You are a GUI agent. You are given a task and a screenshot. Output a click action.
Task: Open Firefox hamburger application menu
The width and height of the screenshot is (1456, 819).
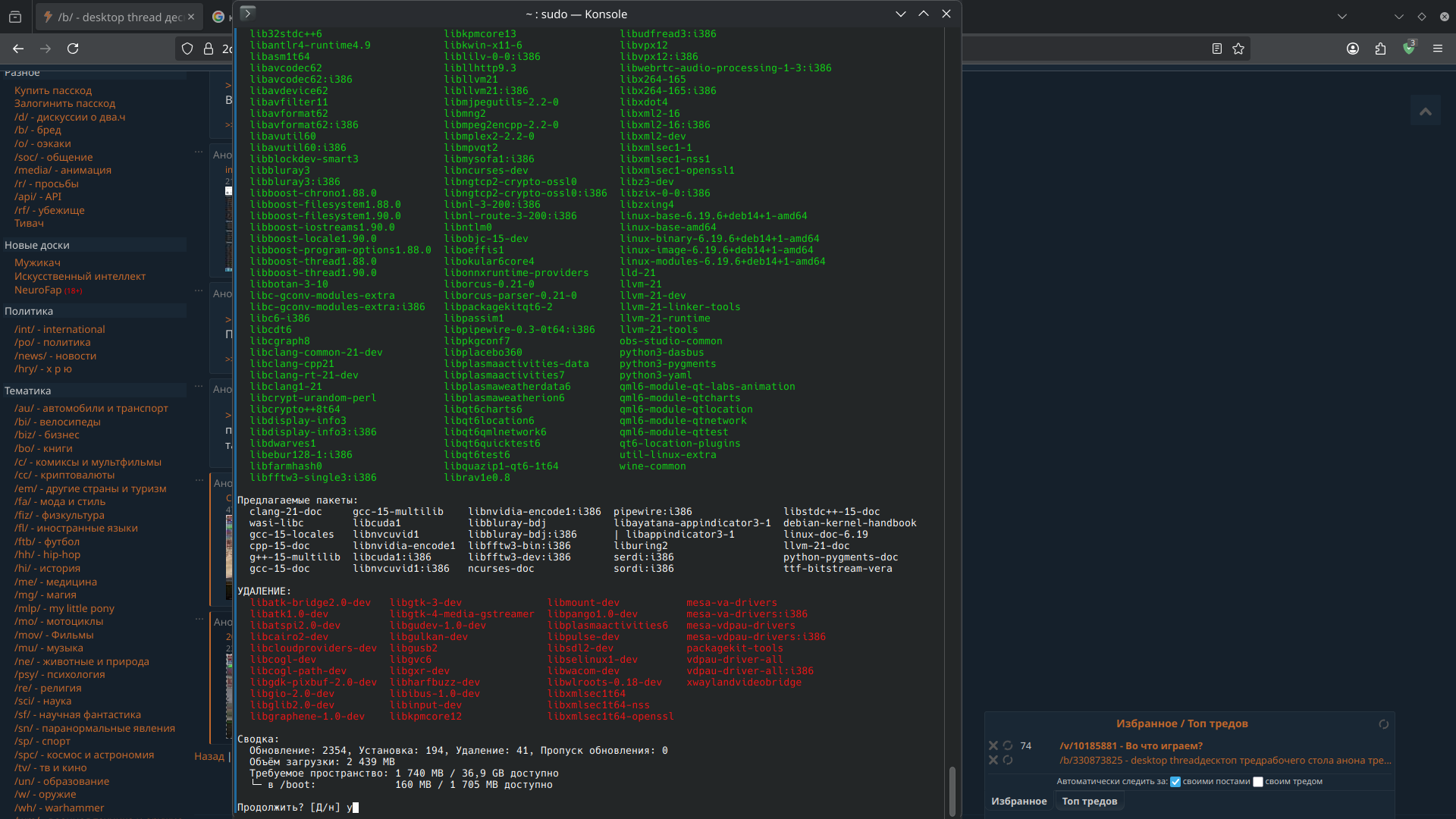pos(1438,49)
